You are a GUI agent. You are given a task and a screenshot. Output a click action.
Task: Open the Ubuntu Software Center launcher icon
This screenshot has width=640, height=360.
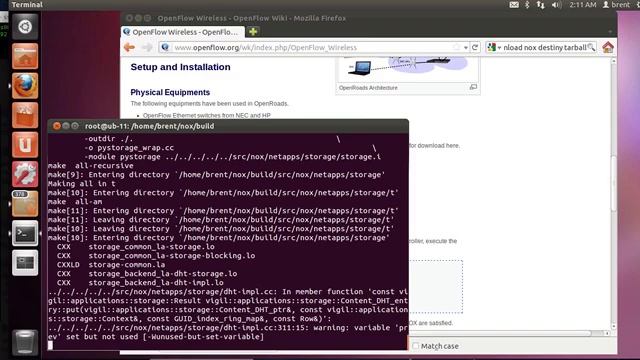point(25,115)
